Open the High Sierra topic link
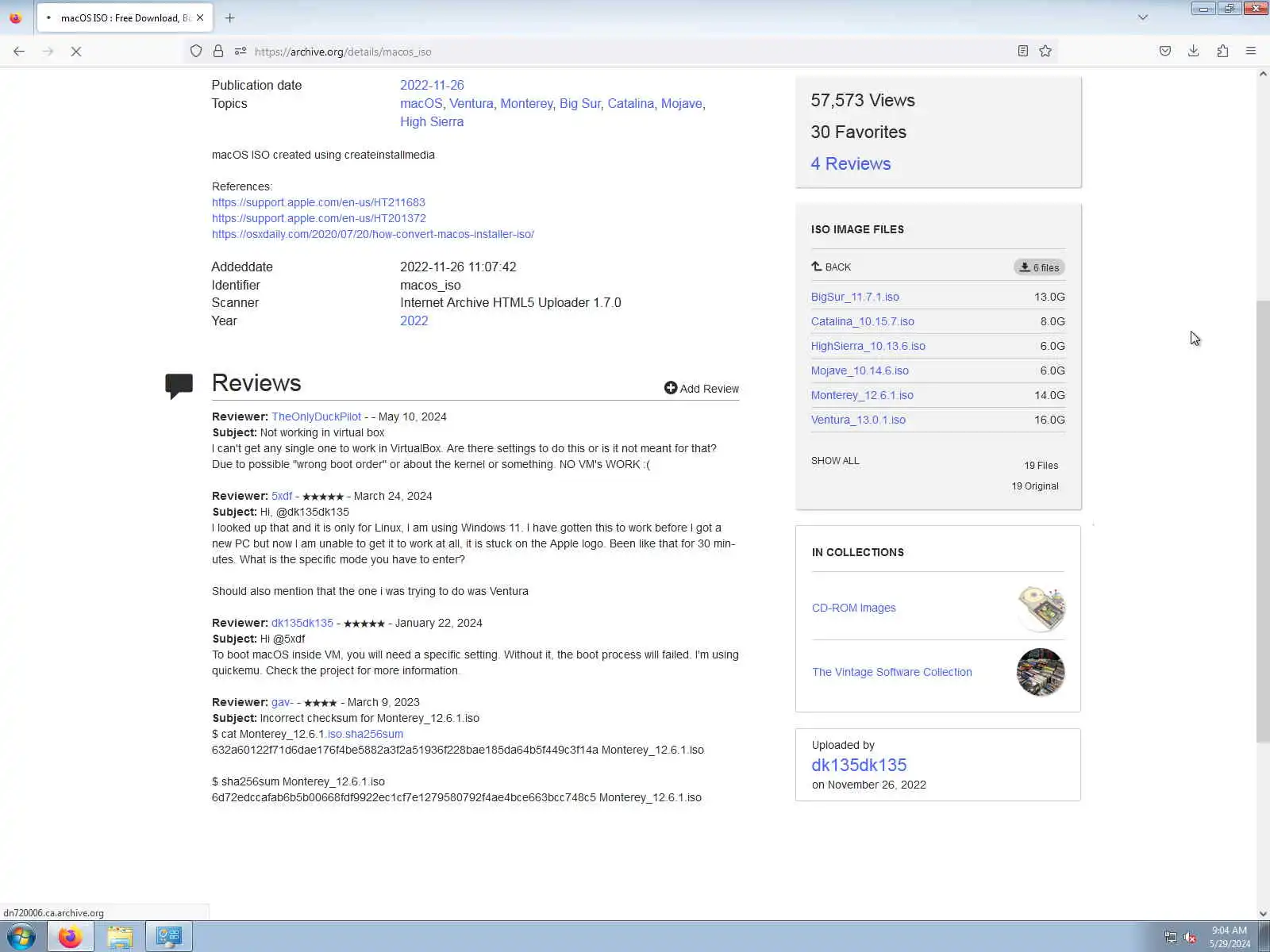1270x952 pixels. [x=432, y=121]
